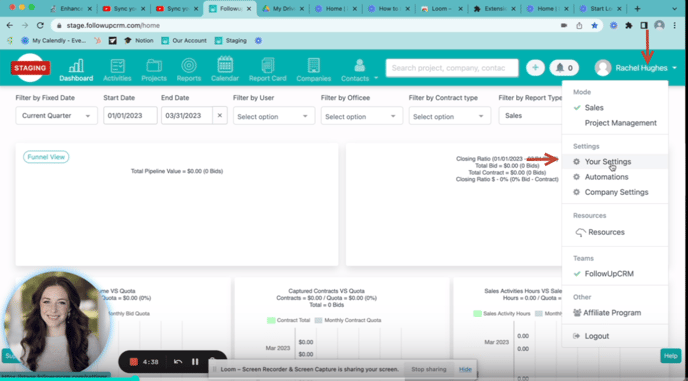This screenshot has width=688, height=381.
Task: Open Filter by Report Type Sales dropdown
Action: coord(530,115)
